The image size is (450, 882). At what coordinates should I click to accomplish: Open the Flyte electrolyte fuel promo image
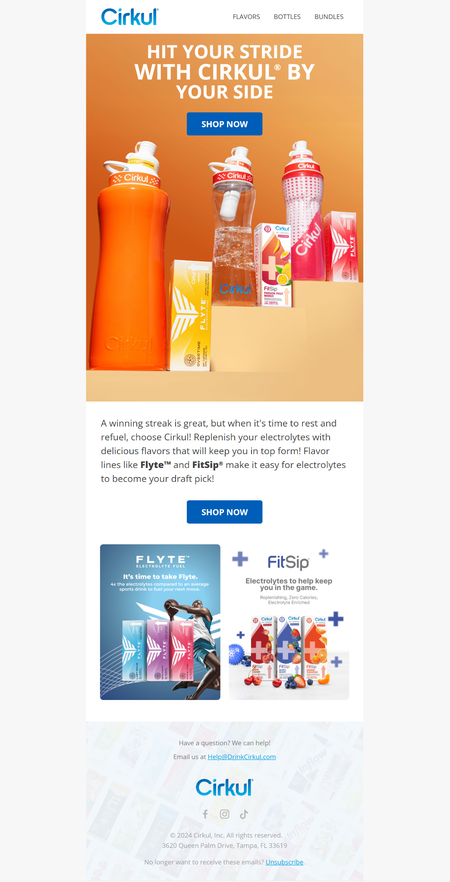160,622
